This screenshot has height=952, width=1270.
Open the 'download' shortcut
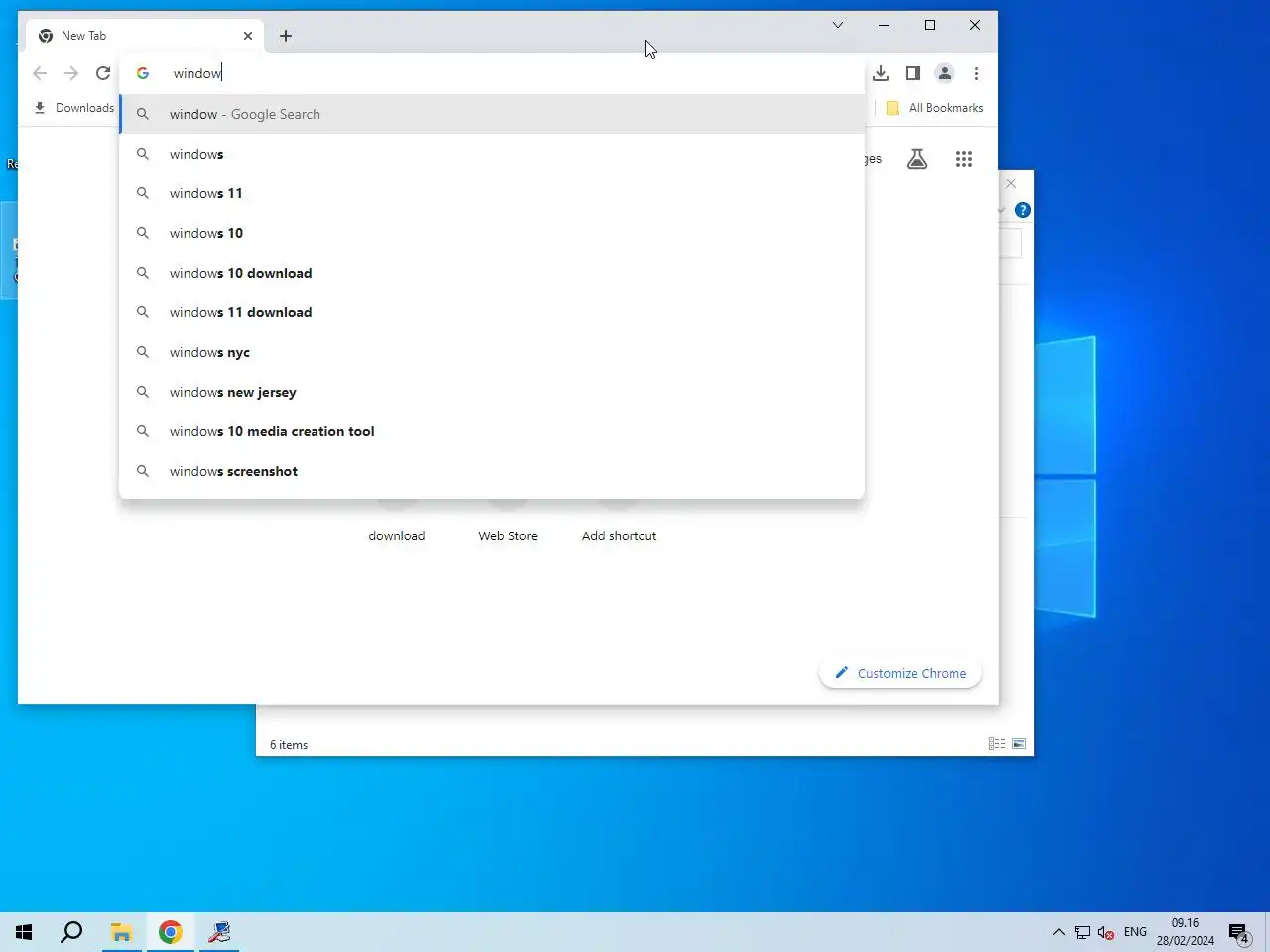point(397,535)
